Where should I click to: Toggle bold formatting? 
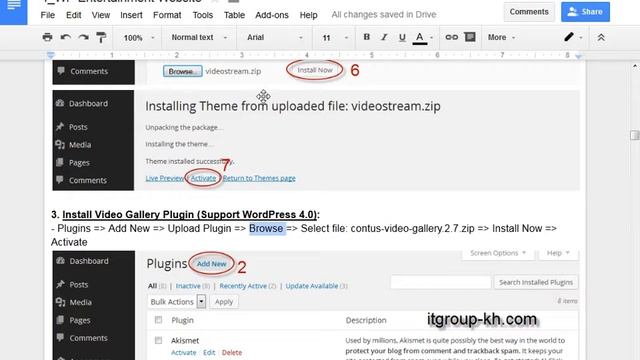pos(367,37)
